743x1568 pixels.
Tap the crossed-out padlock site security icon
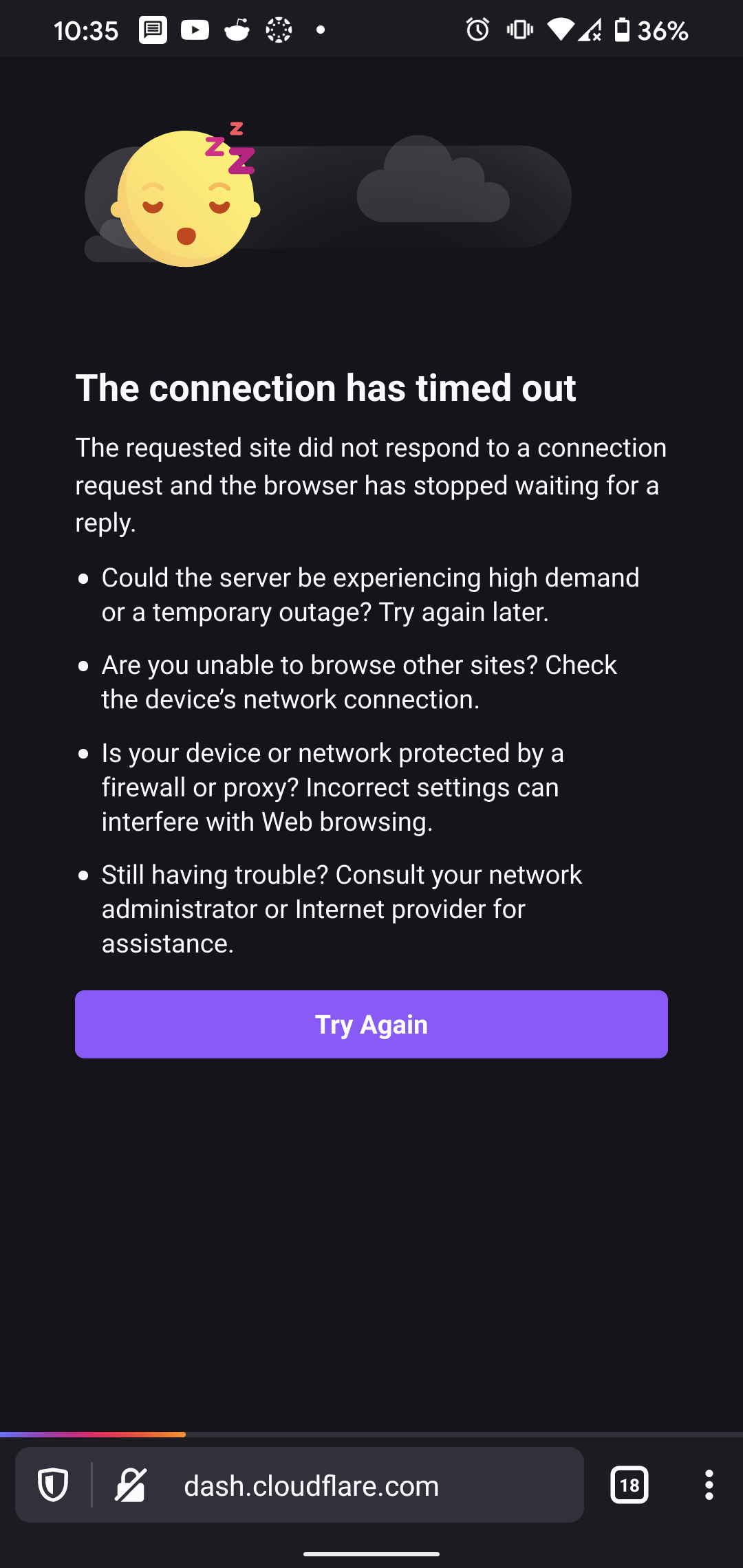point(131,1485)
